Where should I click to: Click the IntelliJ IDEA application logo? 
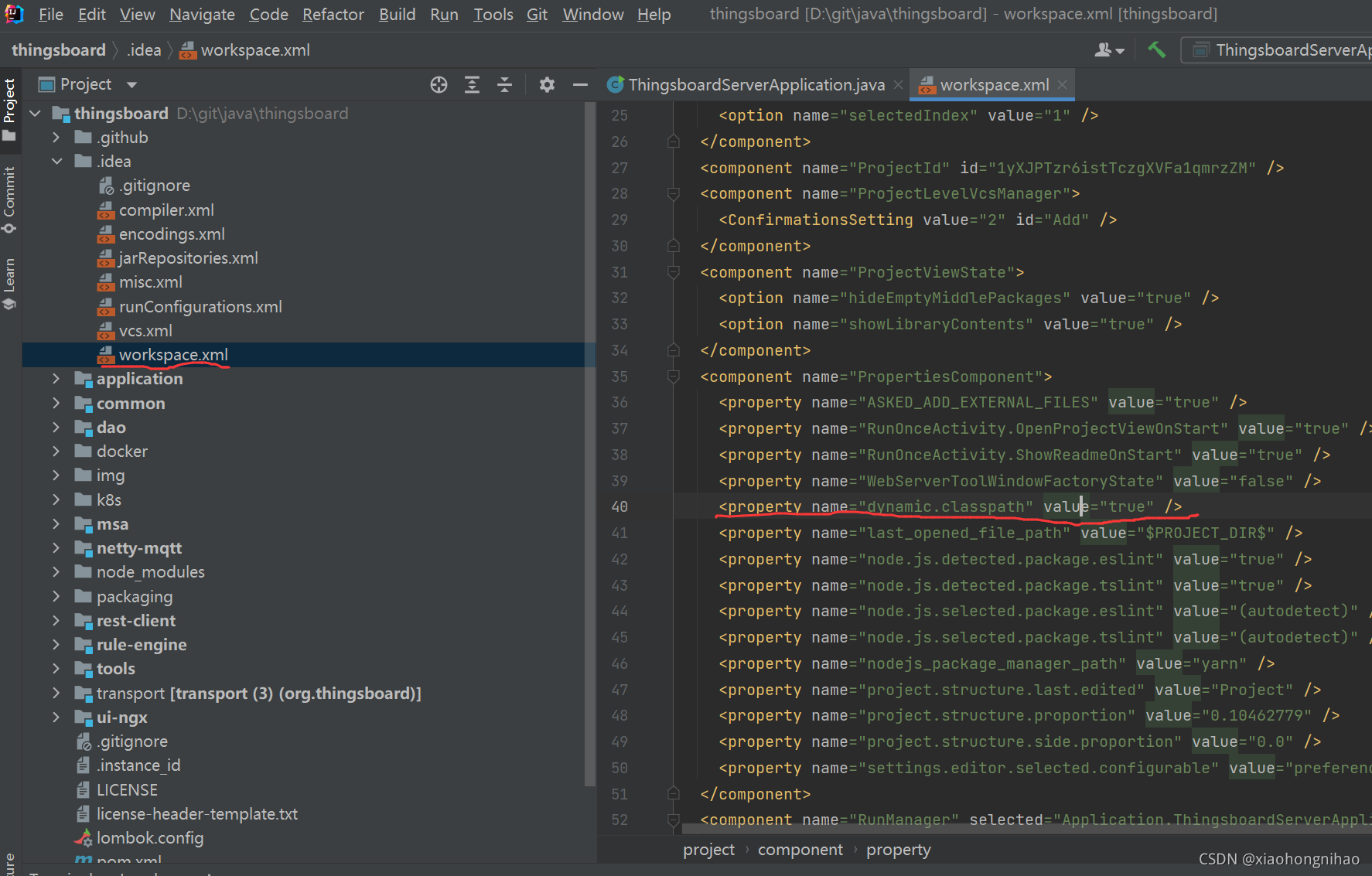(14, 14)
